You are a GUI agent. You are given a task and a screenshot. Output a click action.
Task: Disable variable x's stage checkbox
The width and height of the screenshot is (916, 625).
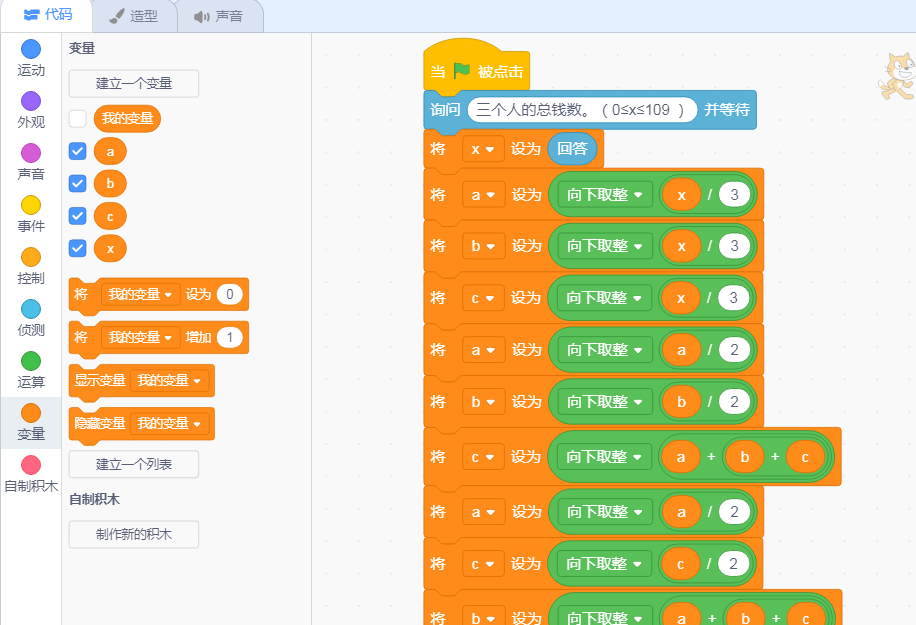77,248
